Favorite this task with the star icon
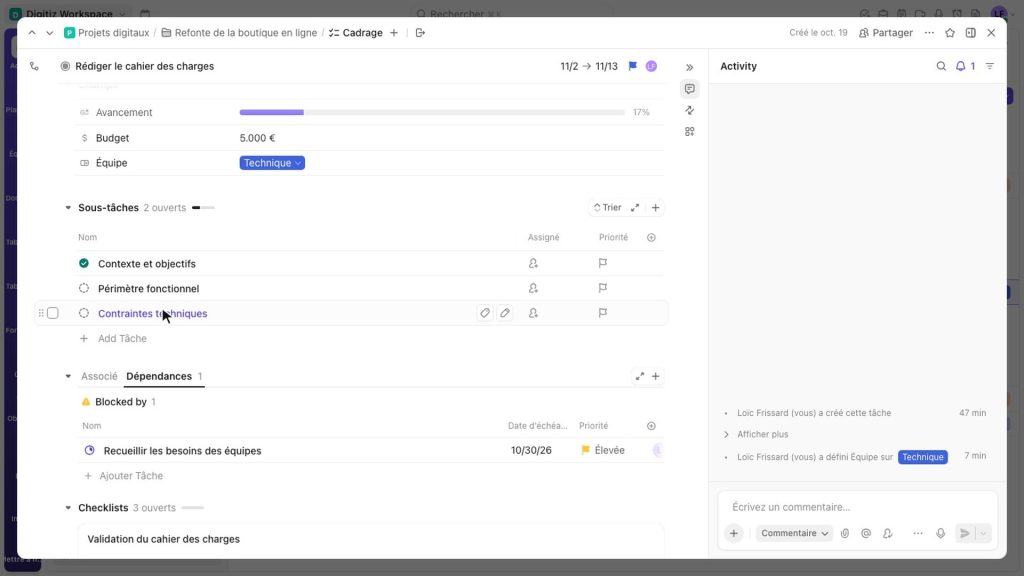Viewport: 1024px width, 576px height. 950,33
